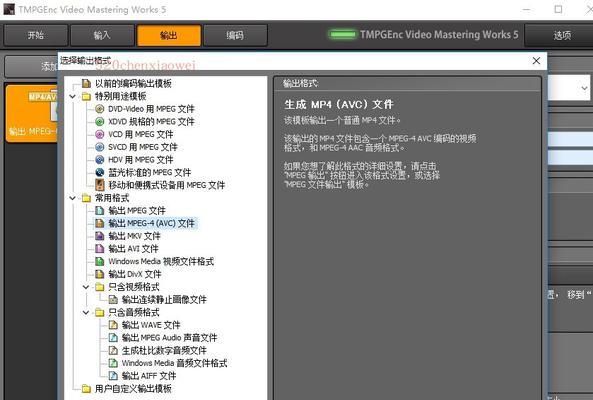Click the 只含视频格式 folder icon
The height and width of the screenshot is (400, 593).
point(99,287)
